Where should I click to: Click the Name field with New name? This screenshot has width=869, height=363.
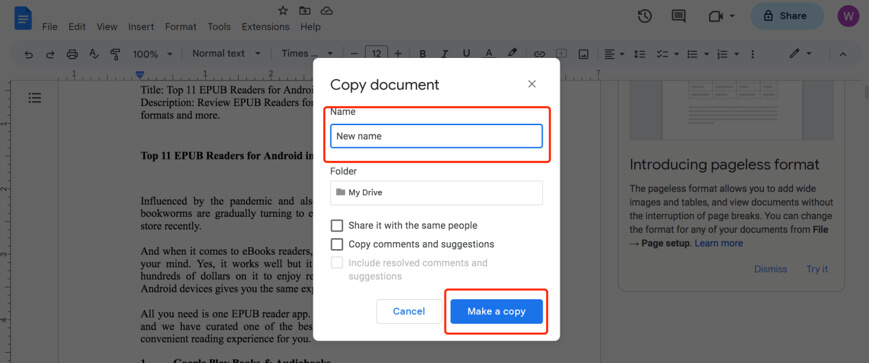pyautogui.click(x=436, y=136)
